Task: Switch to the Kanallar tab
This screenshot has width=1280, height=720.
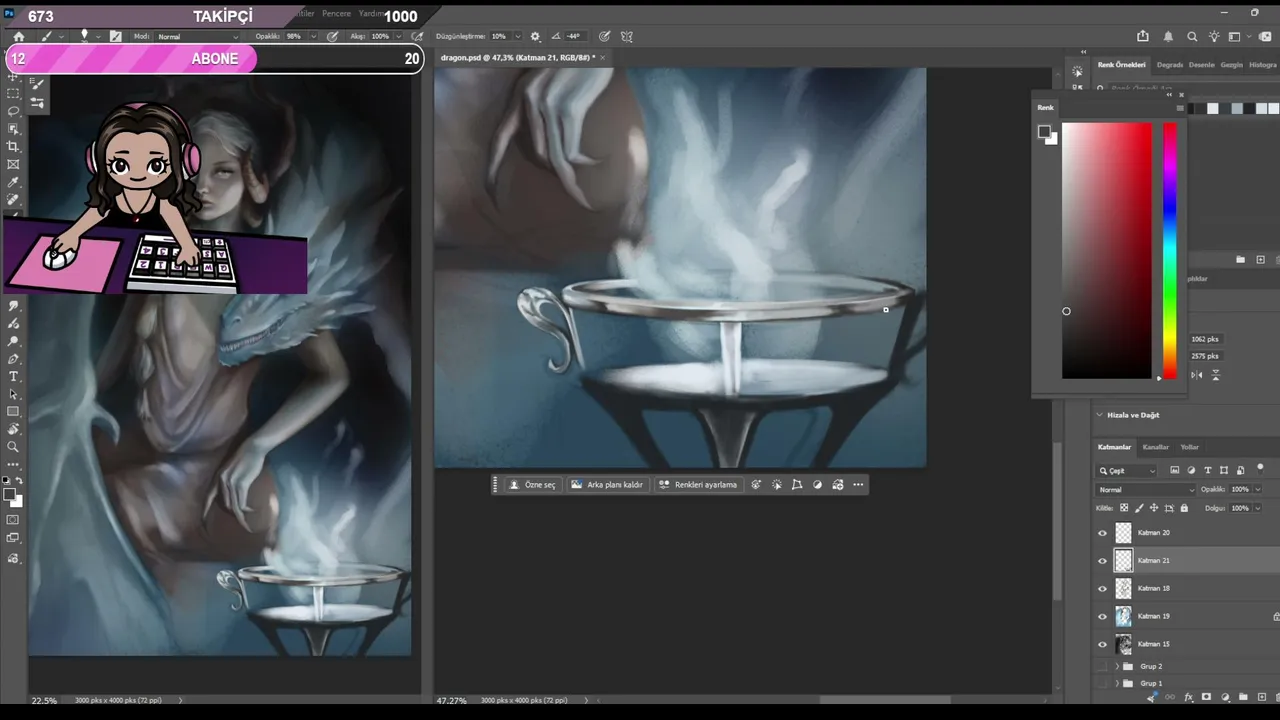Action: pos(1156,447)
